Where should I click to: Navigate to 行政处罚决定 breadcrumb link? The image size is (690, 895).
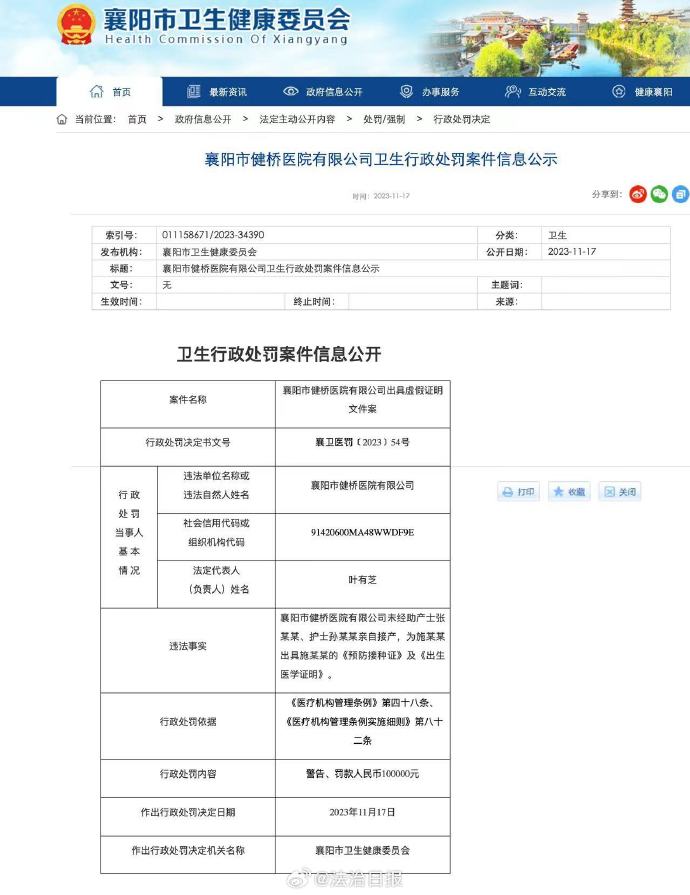pyautogui.click(x=461, y=119)
